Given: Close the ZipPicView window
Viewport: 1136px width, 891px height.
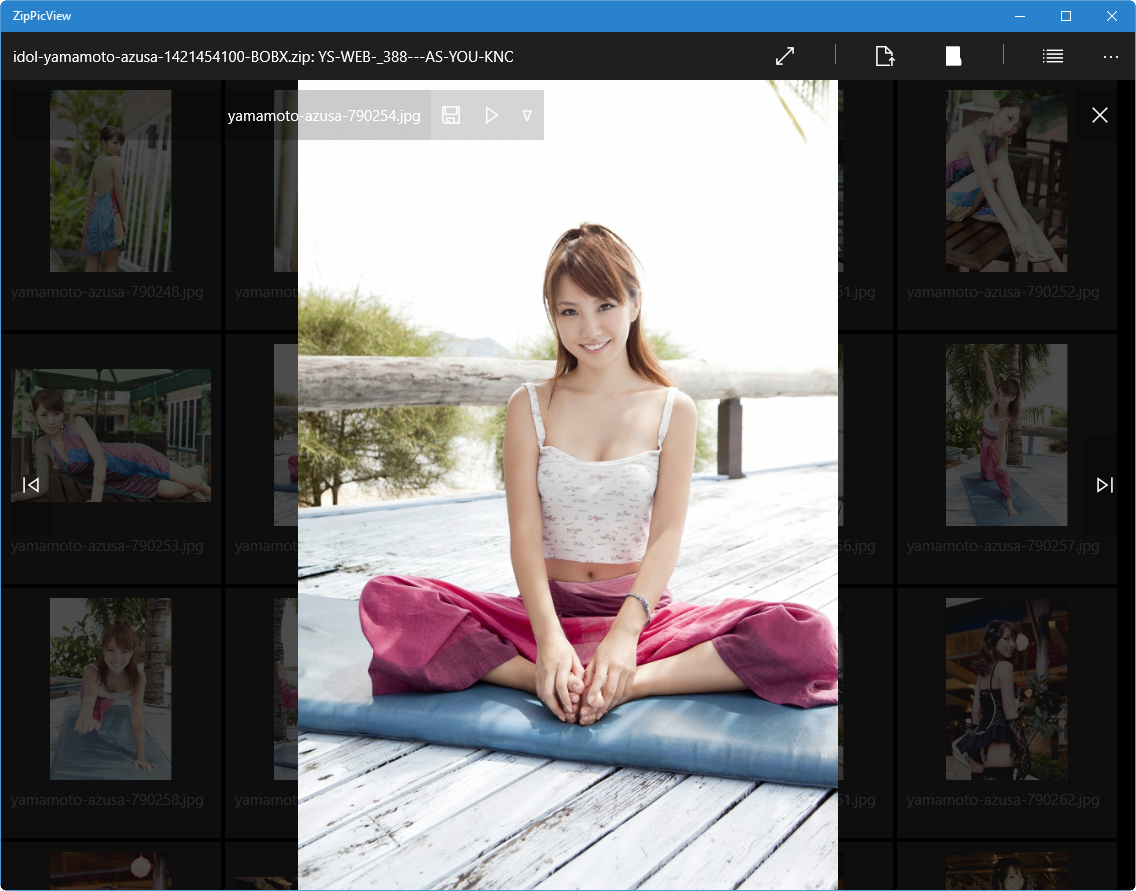Looking at the screenshot, I should point(1111,16).
